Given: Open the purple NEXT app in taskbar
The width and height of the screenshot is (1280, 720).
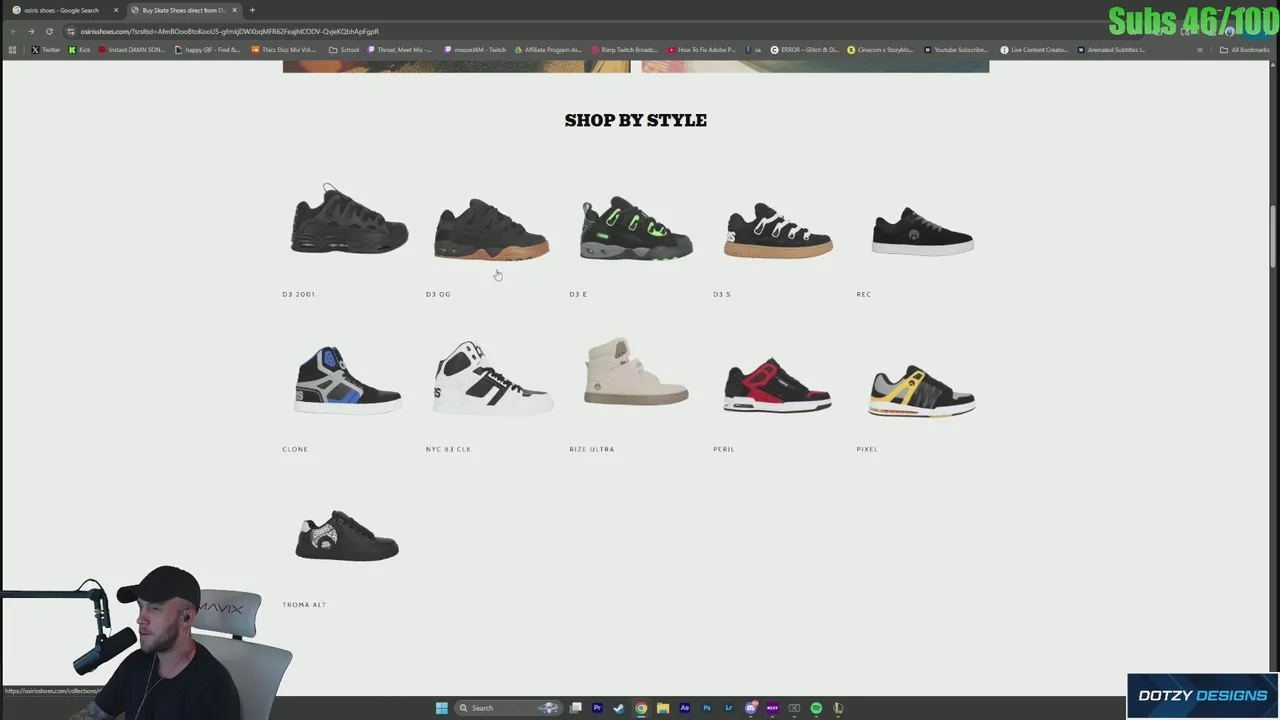Looking at the screenshot, I should (x=772, y=708).
